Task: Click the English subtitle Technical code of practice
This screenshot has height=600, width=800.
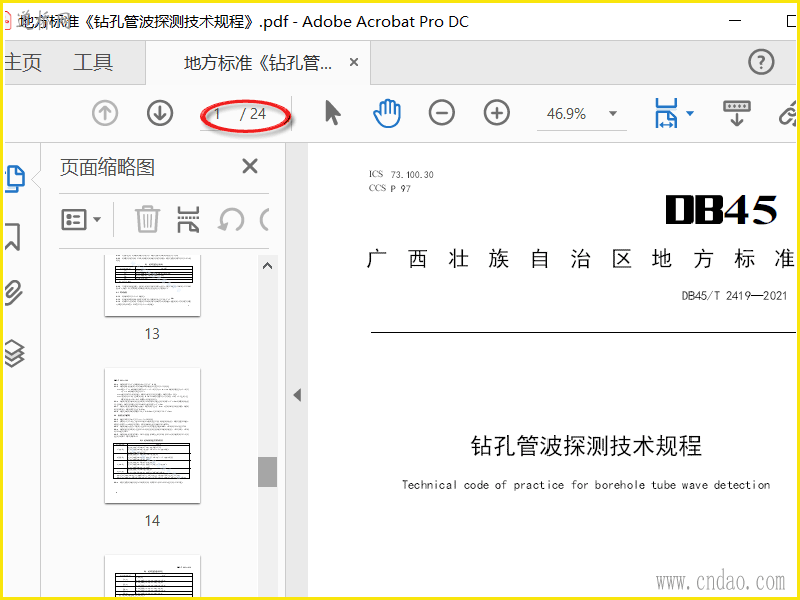Action: (586, 485)
